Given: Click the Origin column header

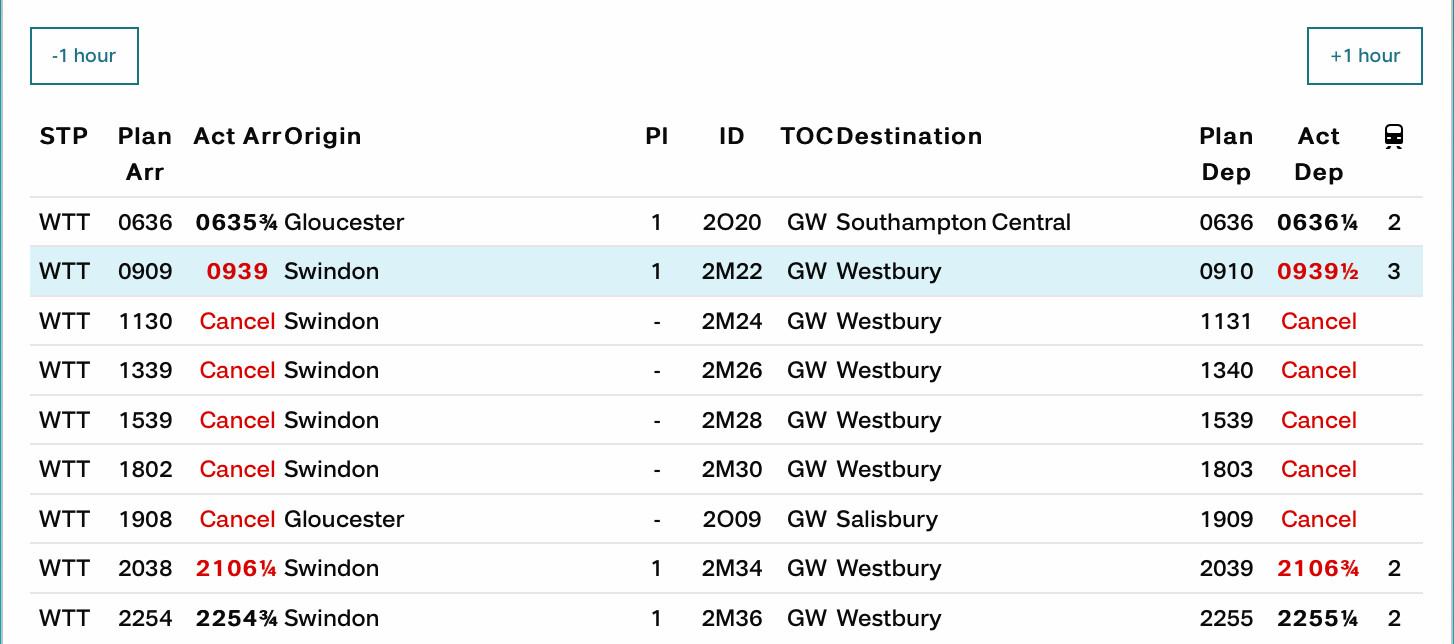Looking at the screenshot, I should pos(323,136).
